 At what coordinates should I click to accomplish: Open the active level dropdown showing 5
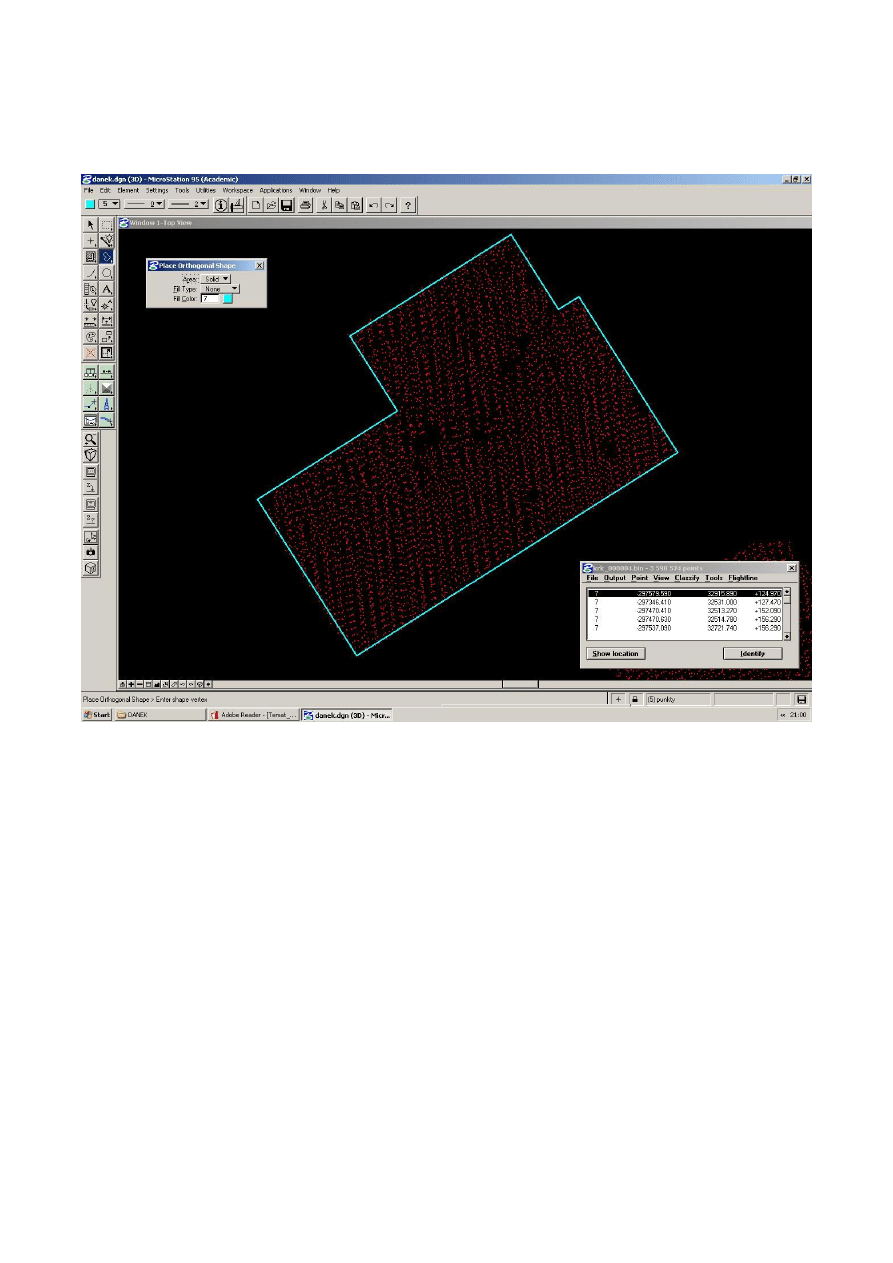pyautogui.click(x=109, y=204)
